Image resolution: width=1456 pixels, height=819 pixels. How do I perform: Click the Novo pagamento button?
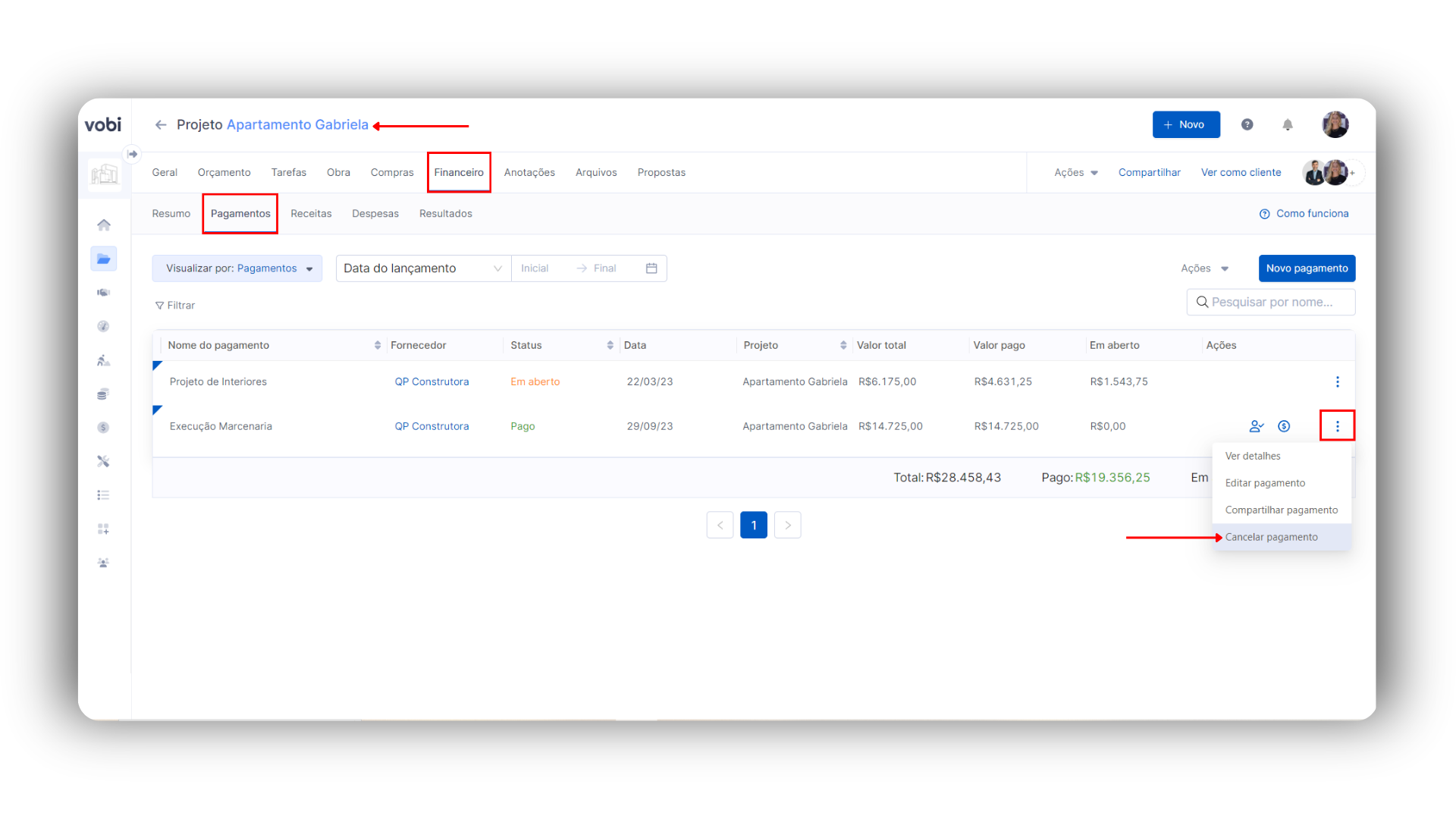1307,268
